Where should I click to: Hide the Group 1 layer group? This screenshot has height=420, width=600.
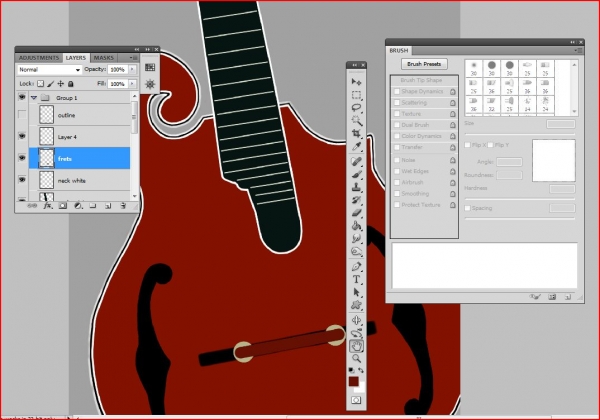[x=22, y=98]
